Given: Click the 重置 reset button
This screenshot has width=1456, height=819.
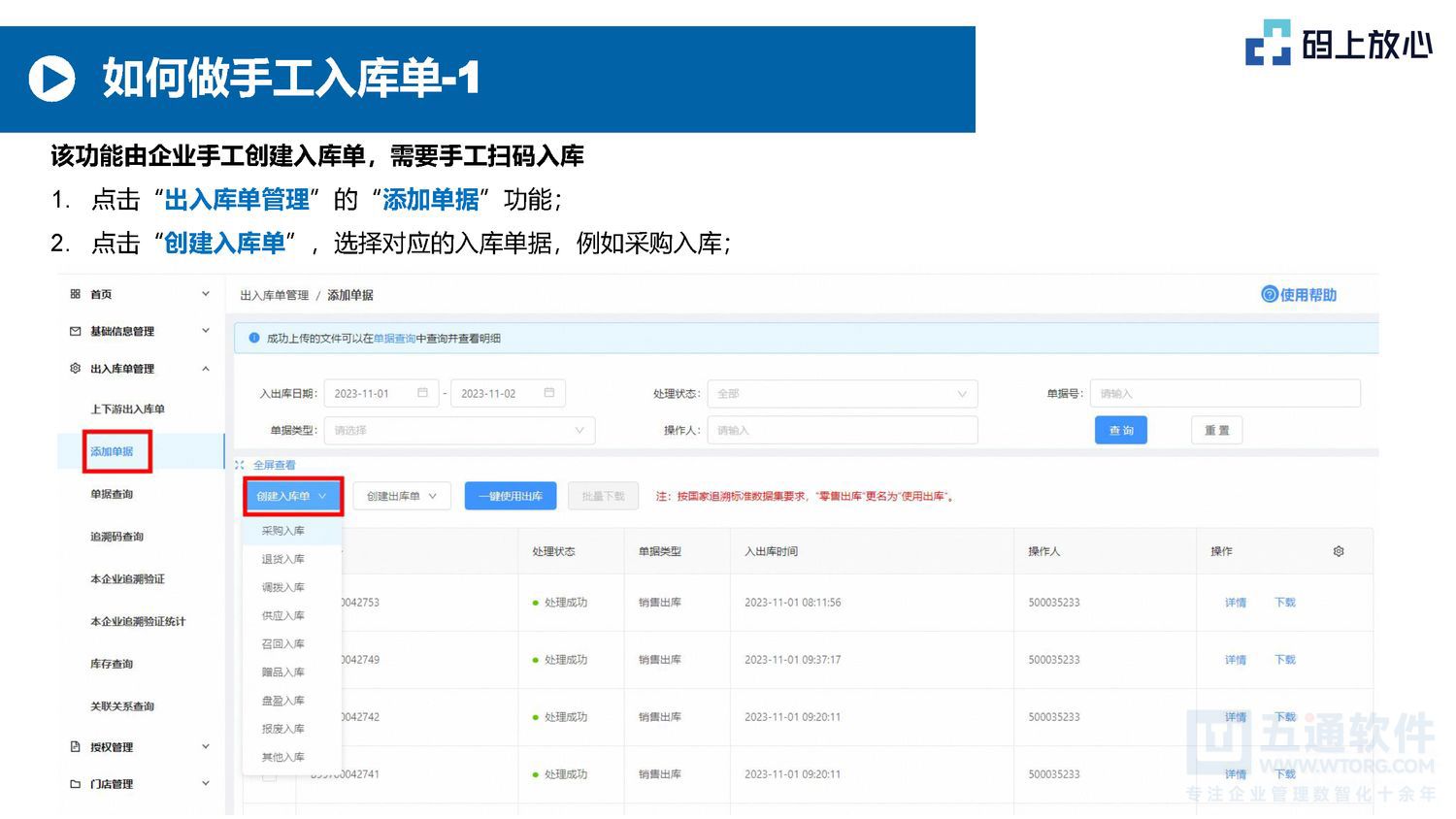Looking at the screenshot, I should click(x=1216, y=430).
